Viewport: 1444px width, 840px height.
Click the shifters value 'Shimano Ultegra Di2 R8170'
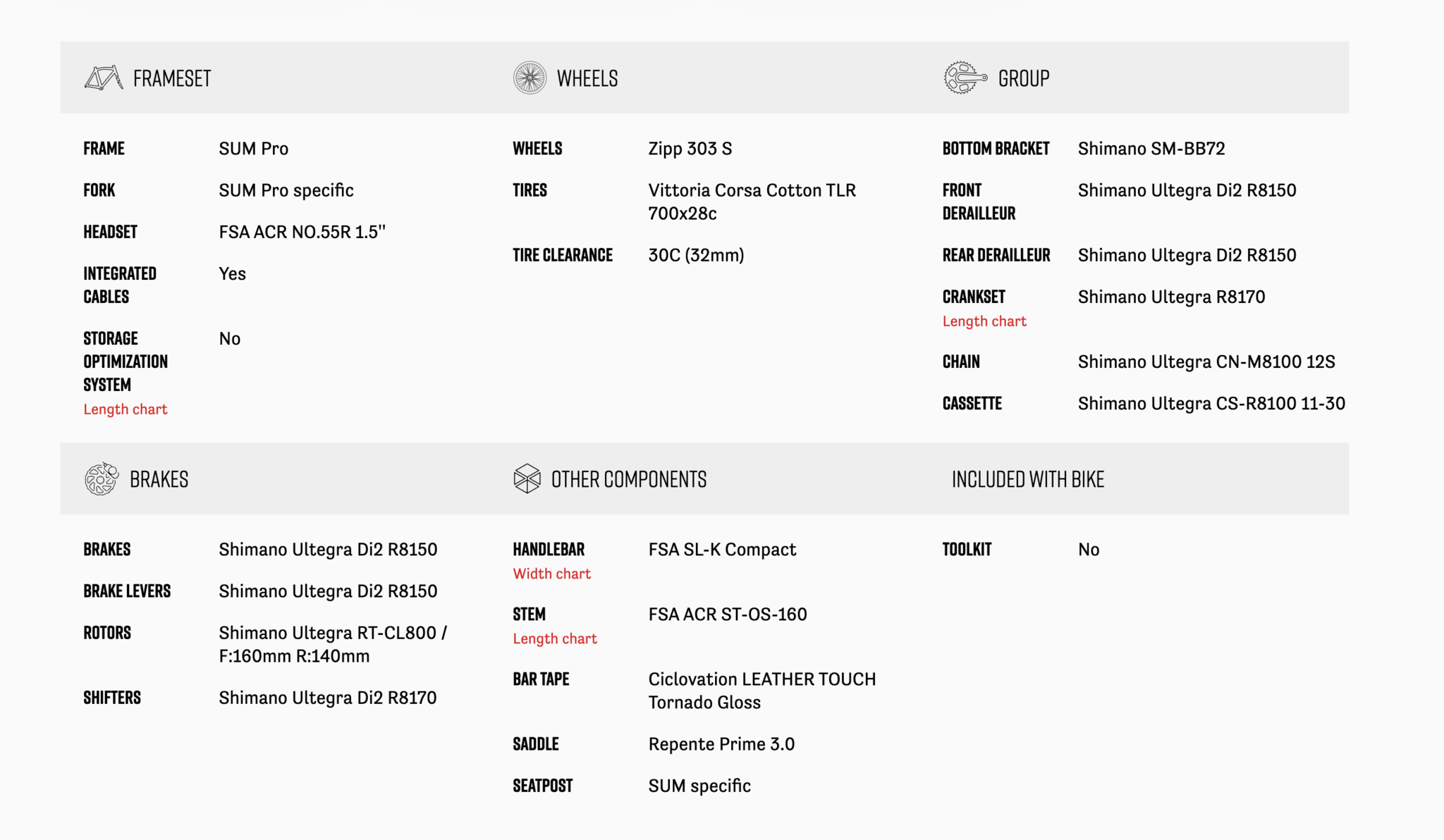click(x=328, y=698)
